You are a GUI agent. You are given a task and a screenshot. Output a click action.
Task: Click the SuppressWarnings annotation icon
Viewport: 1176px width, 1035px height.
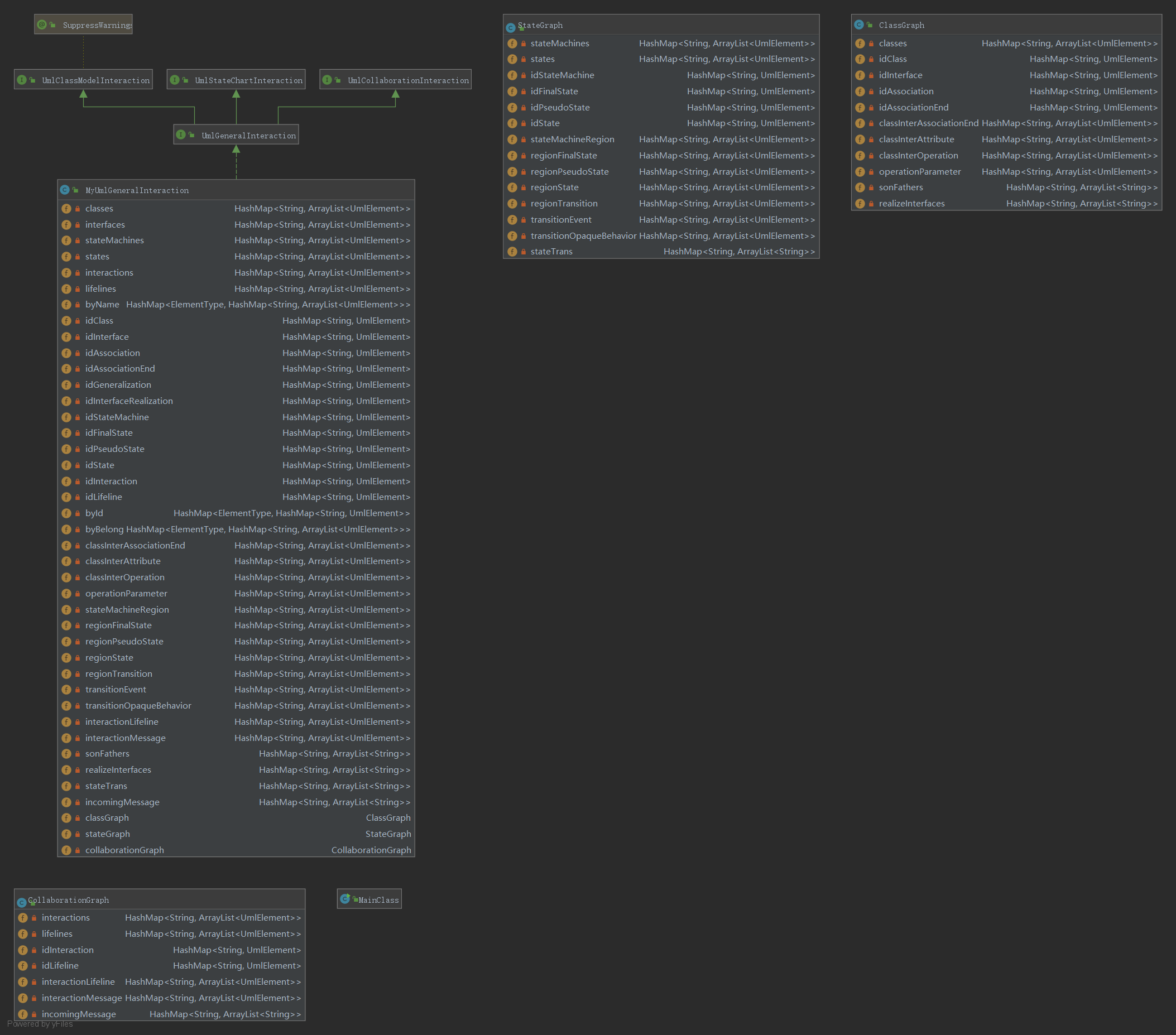click(x=41, y=25)
